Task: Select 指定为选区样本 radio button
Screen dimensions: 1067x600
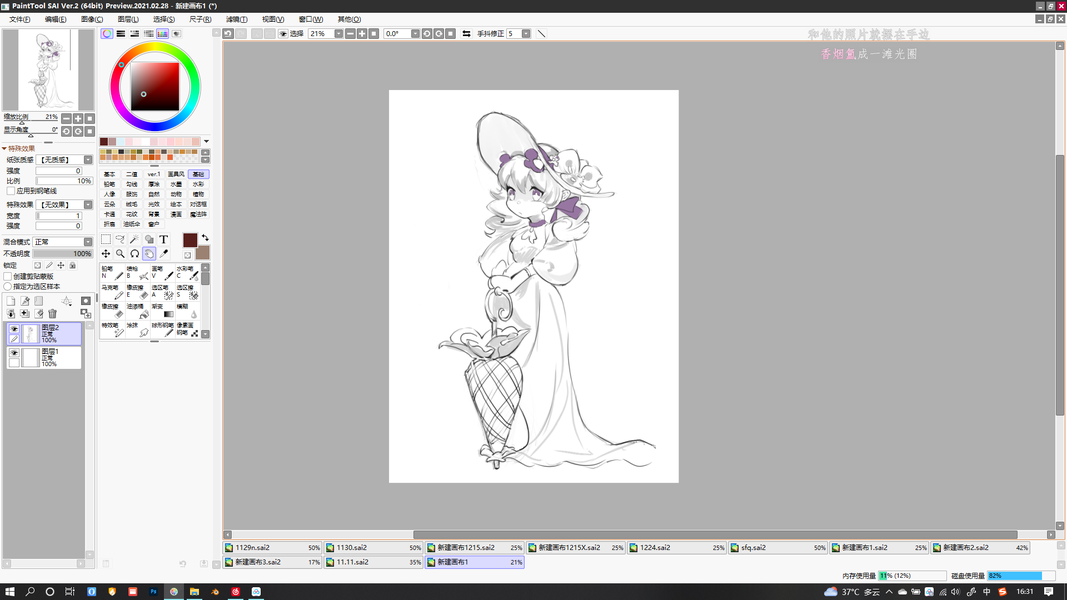Action: 8,286
